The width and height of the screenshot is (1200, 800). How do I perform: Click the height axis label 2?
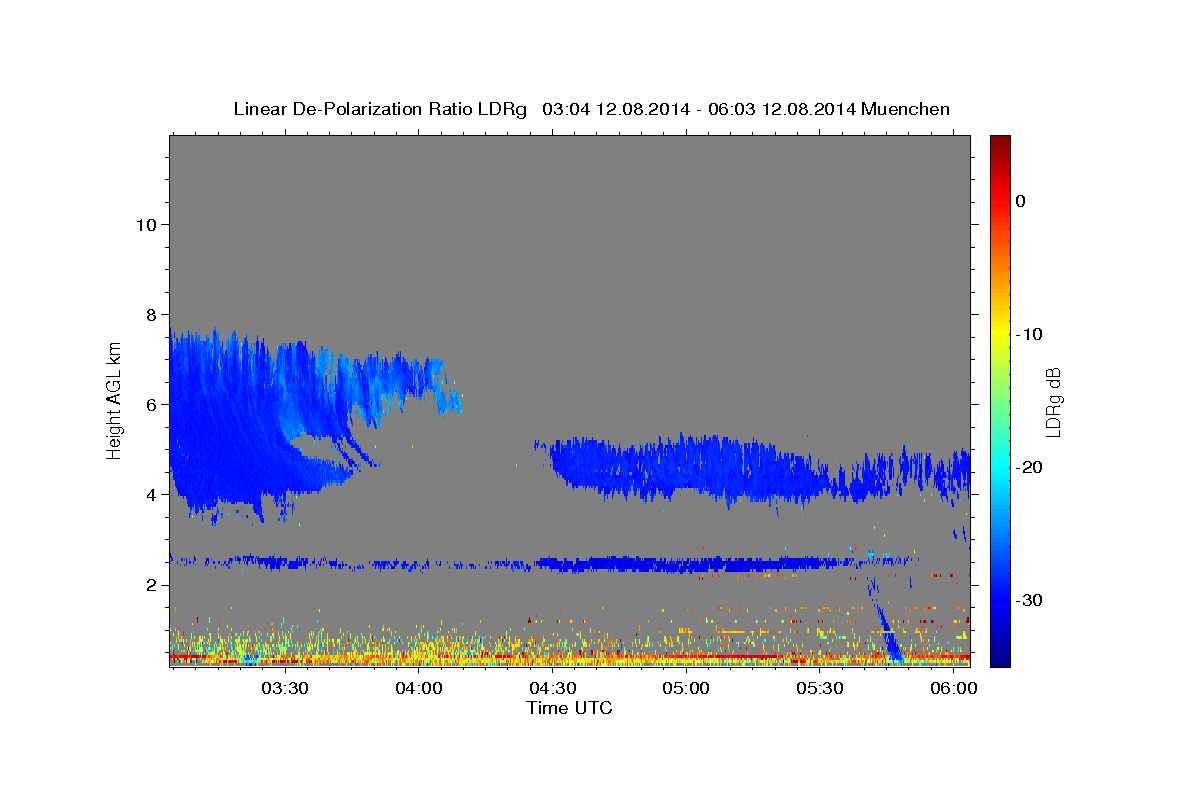pyautogui.click(x=152, y=585)
